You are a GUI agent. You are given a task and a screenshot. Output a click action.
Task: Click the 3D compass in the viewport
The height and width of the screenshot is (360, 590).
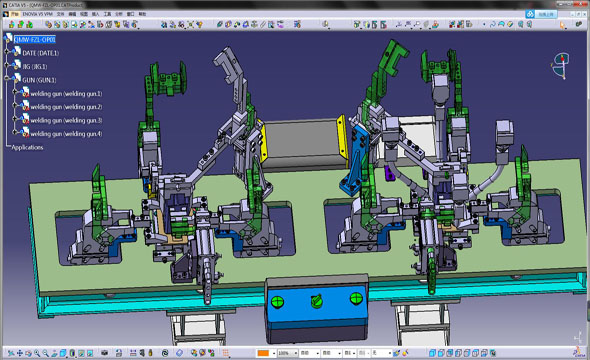561,66
